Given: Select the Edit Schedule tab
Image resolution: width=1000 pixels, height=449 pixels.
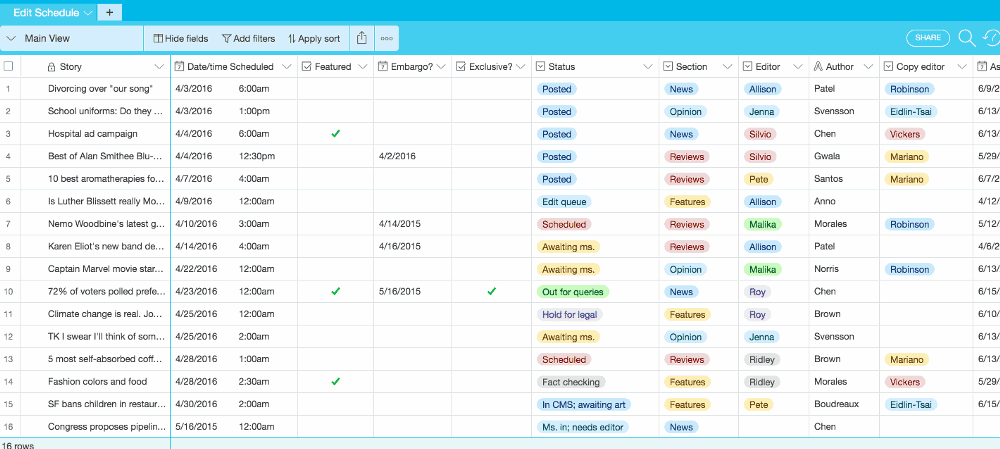Looking at the screenshot, I should (x=48, y=12).
